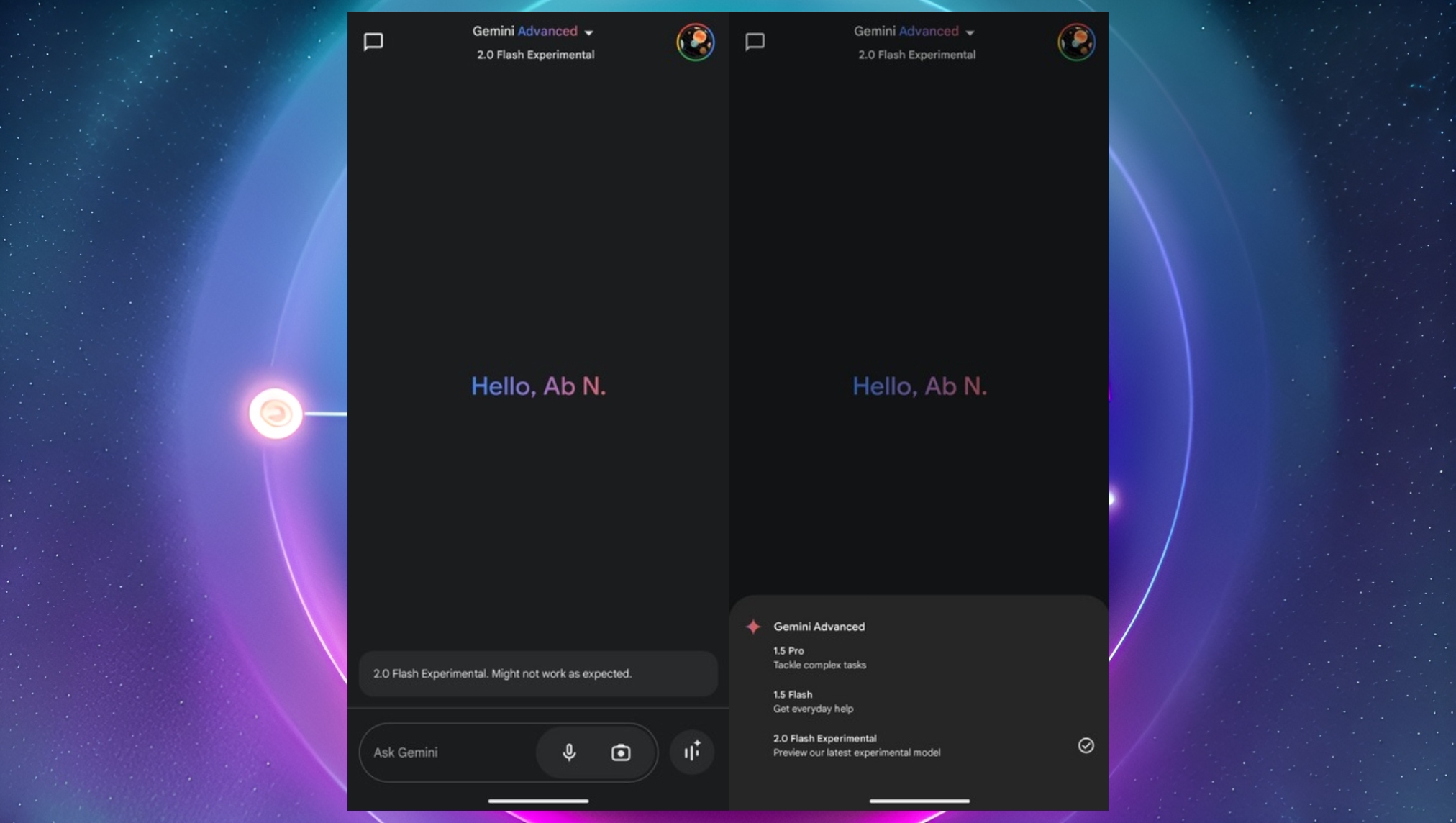View 2.0 Flash Experimental warning message
This screenshot has height=823, width=1456.
(537, 673)
